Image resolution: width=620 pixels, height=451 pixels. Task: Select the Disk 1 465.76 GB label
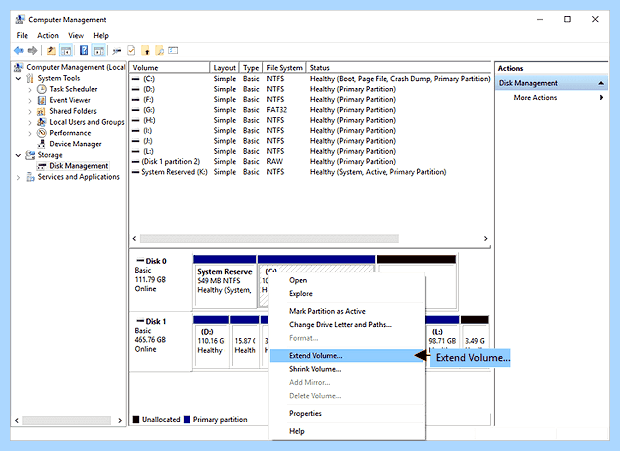click(x=160, y=342)
